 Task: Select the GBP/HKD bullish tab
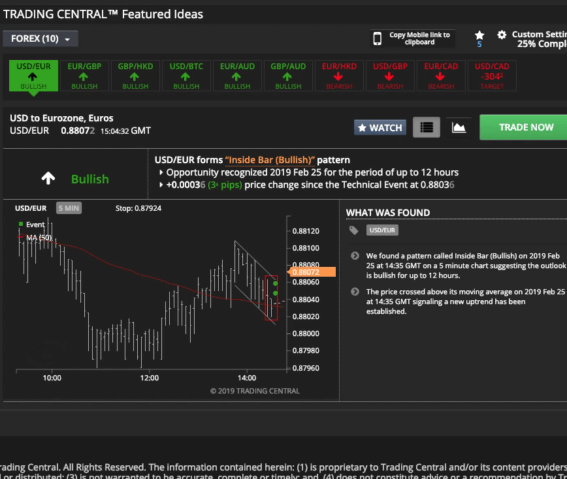(135, 76)
